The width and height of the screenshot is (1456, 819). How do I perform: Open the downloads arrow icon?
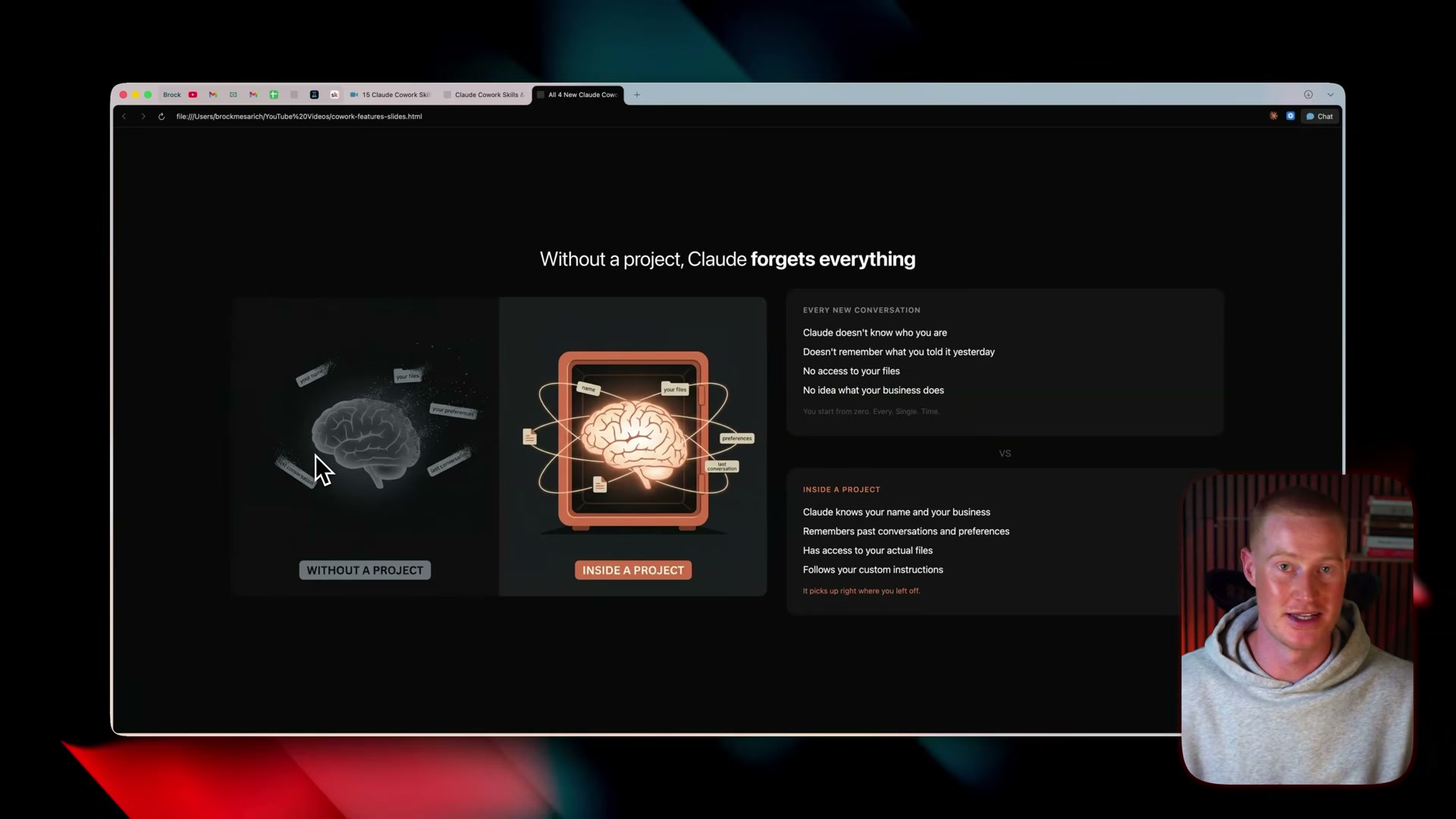click(1308, 95)
